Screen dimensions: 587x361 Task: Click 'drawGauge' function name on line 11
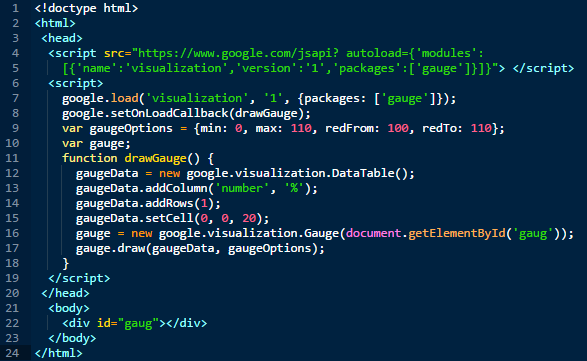[x=155, y=158]
